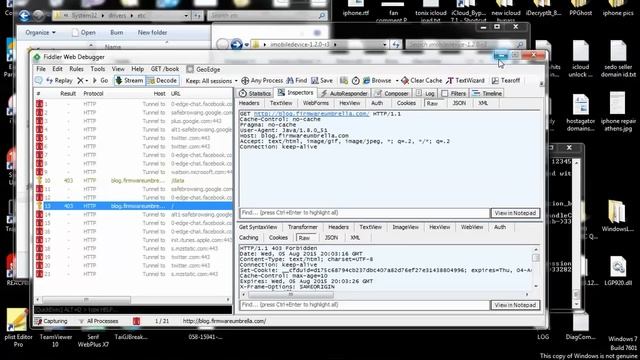Click the request Find text field

(364, 213)
